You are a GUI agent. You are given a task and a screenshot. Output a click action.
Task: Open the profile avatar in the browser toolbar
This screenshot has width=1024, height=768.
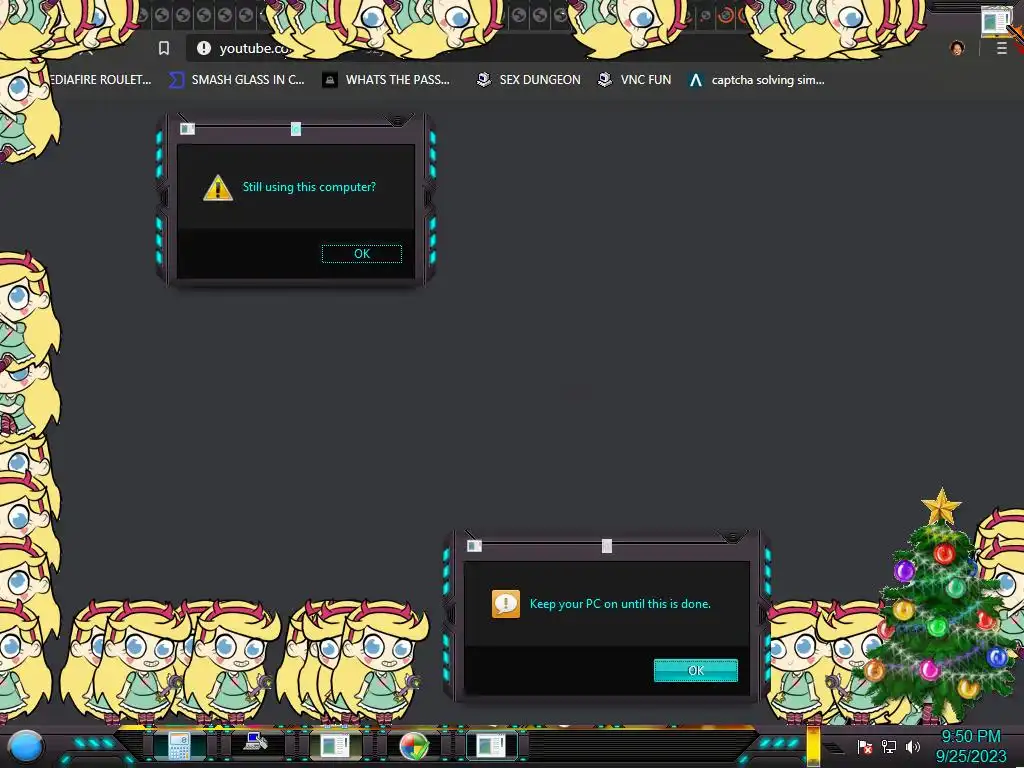click(x=957, y=48)
